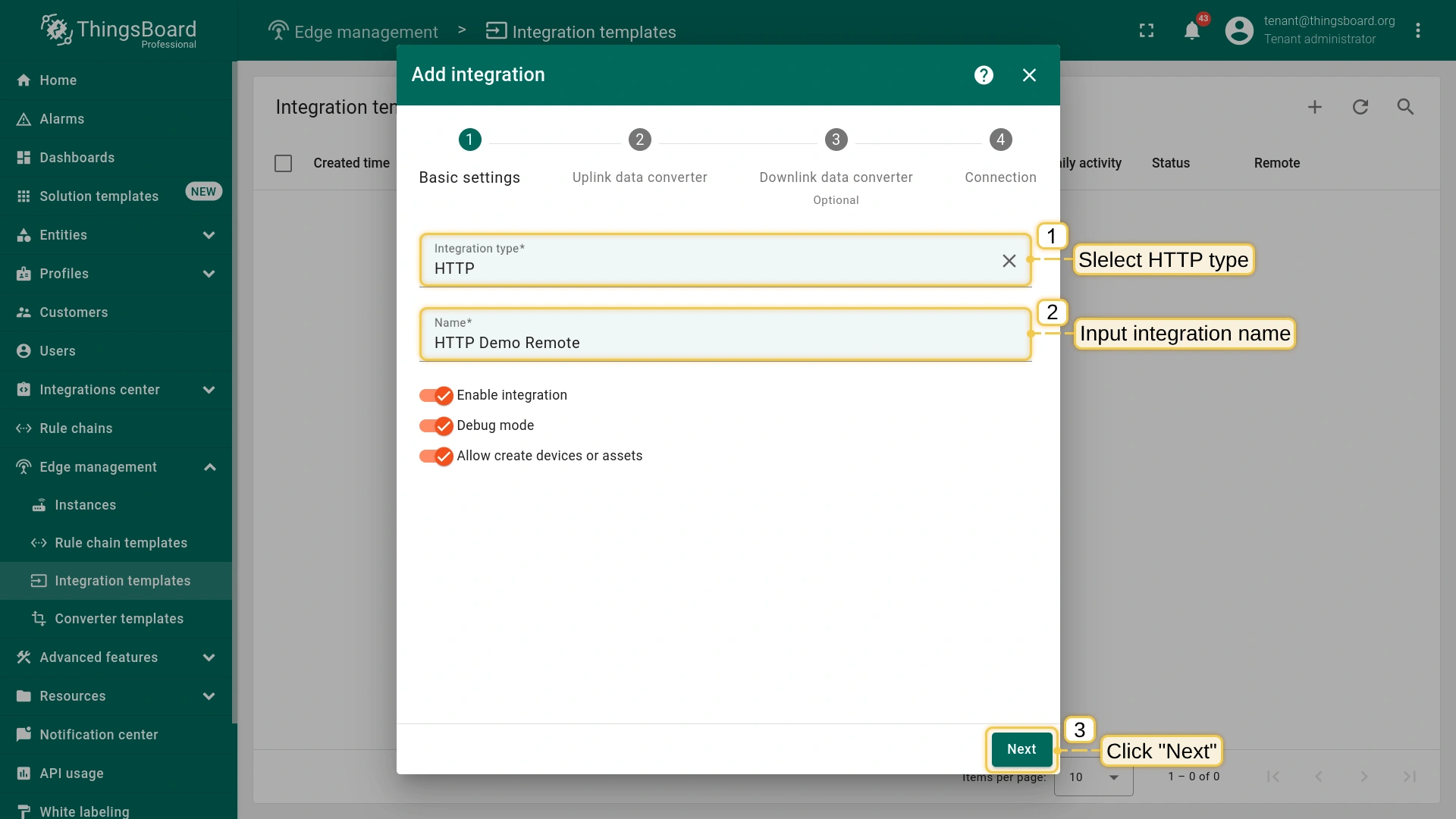Jump to Uplink data converter step

pos(639,140)
